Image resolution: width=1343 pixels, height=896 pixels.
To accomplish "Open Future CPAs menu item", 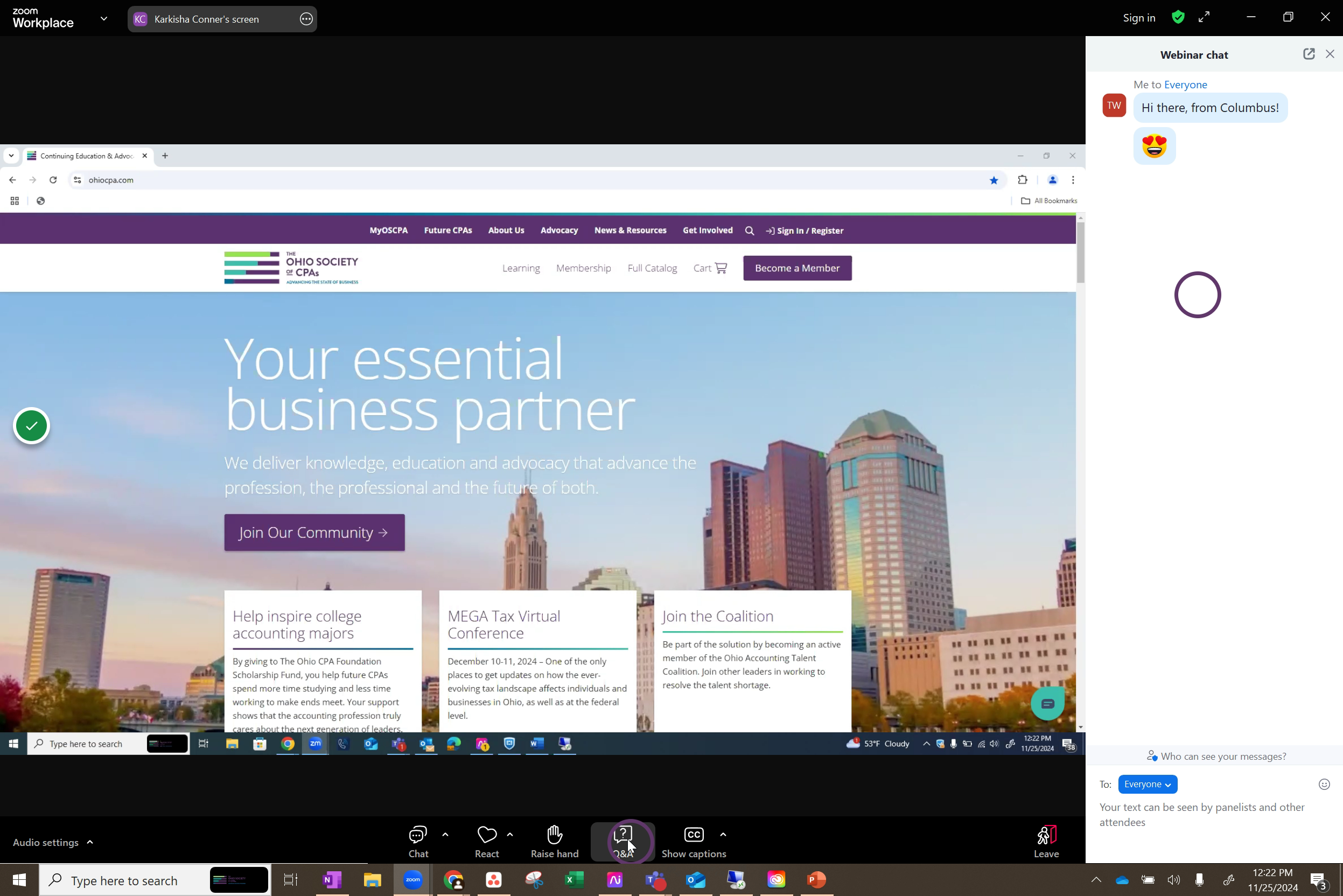I will click(x=448, y=230).
